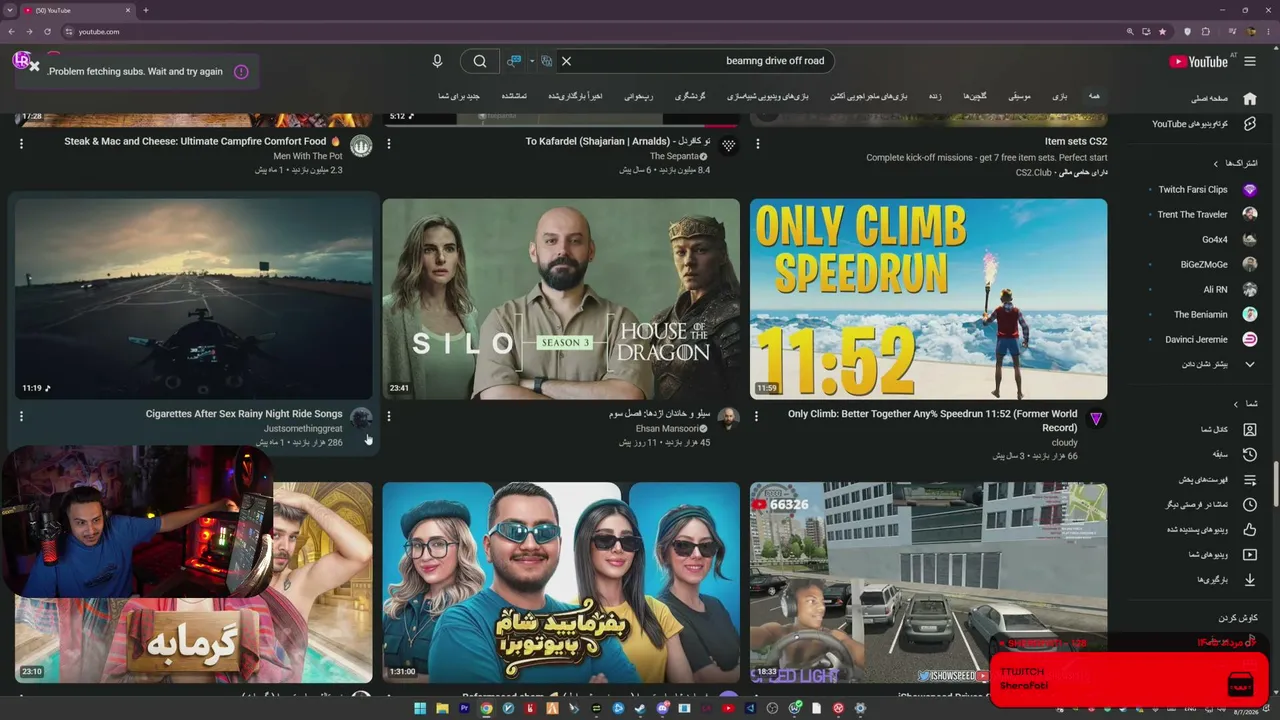
Task: Open Twitch Farsi Clips subscription
Action: point(1204,189)
